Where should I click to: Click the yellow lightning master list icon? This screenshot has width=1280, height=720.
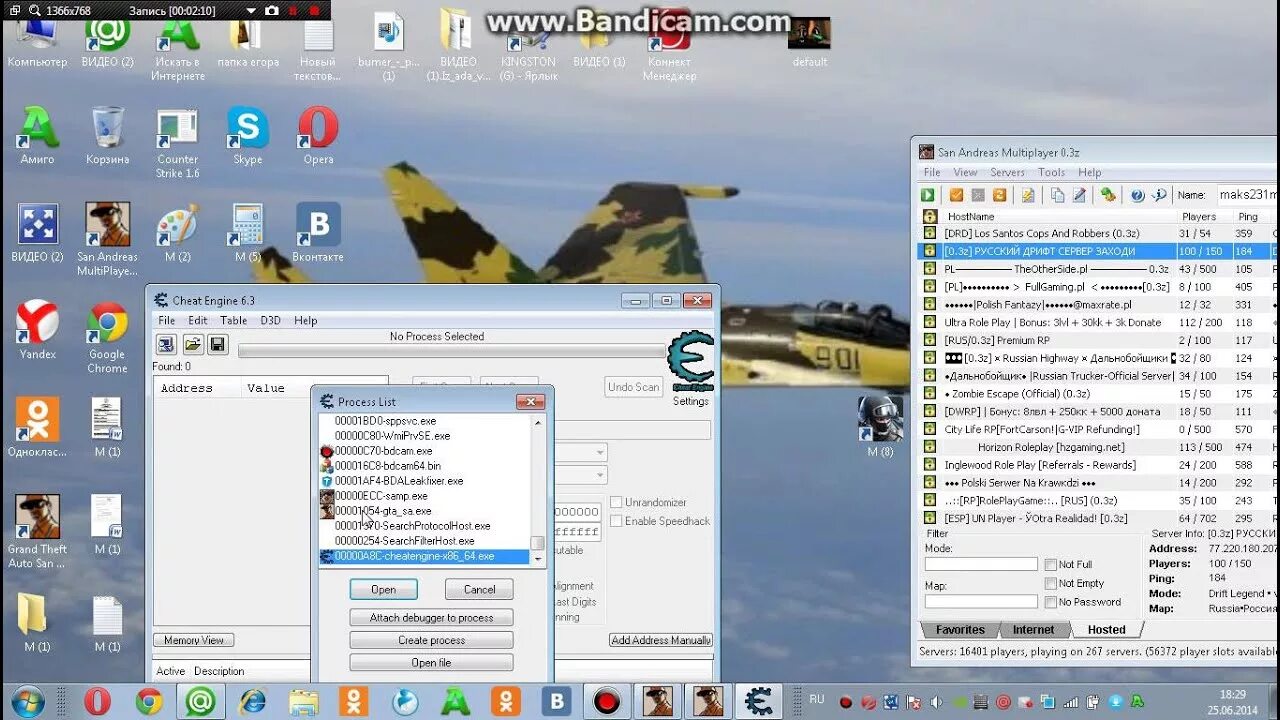[1028, 195]
